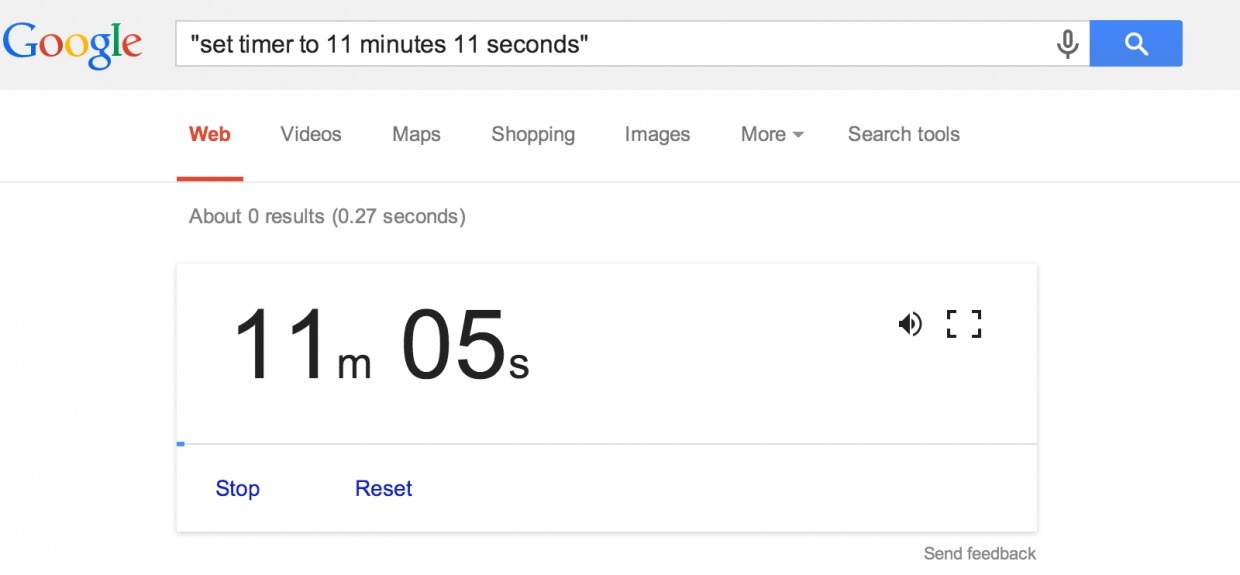Screen dimensions: 1240x575
Task: Open the Search tools options
Action: coord(903,134)
